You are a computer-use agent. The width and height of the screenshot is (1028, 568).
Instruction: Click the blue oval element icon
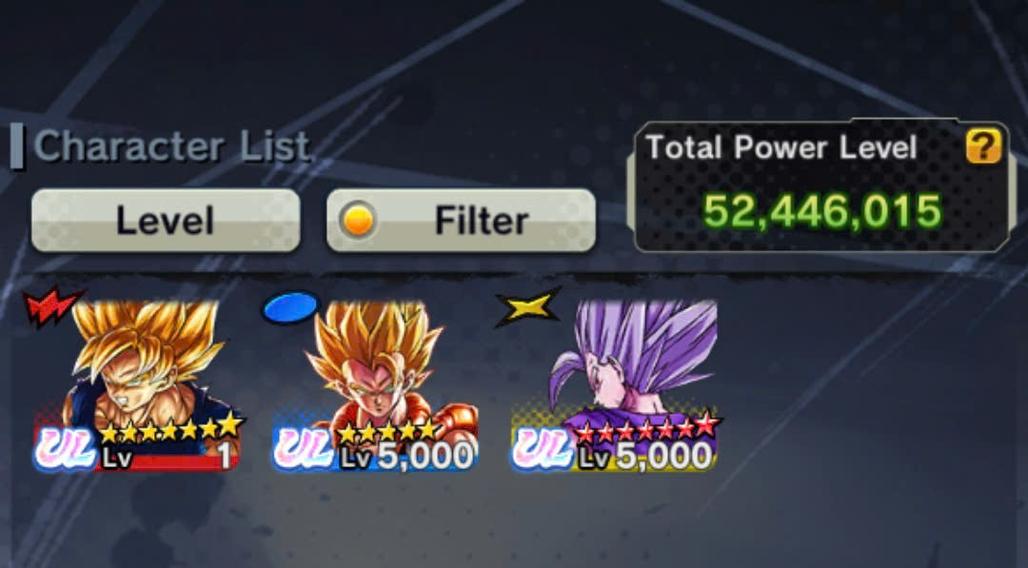[x=290, y=306]
